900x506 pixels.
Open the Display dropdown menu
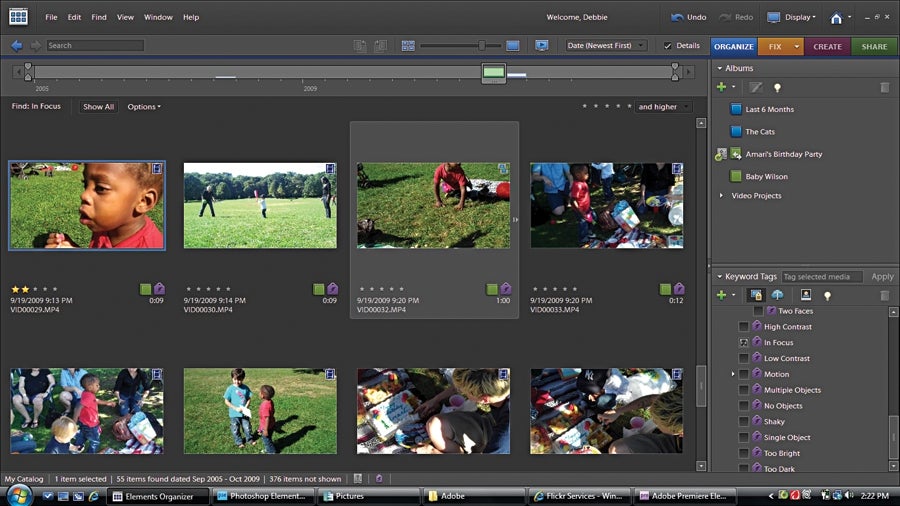coord(792,17)
